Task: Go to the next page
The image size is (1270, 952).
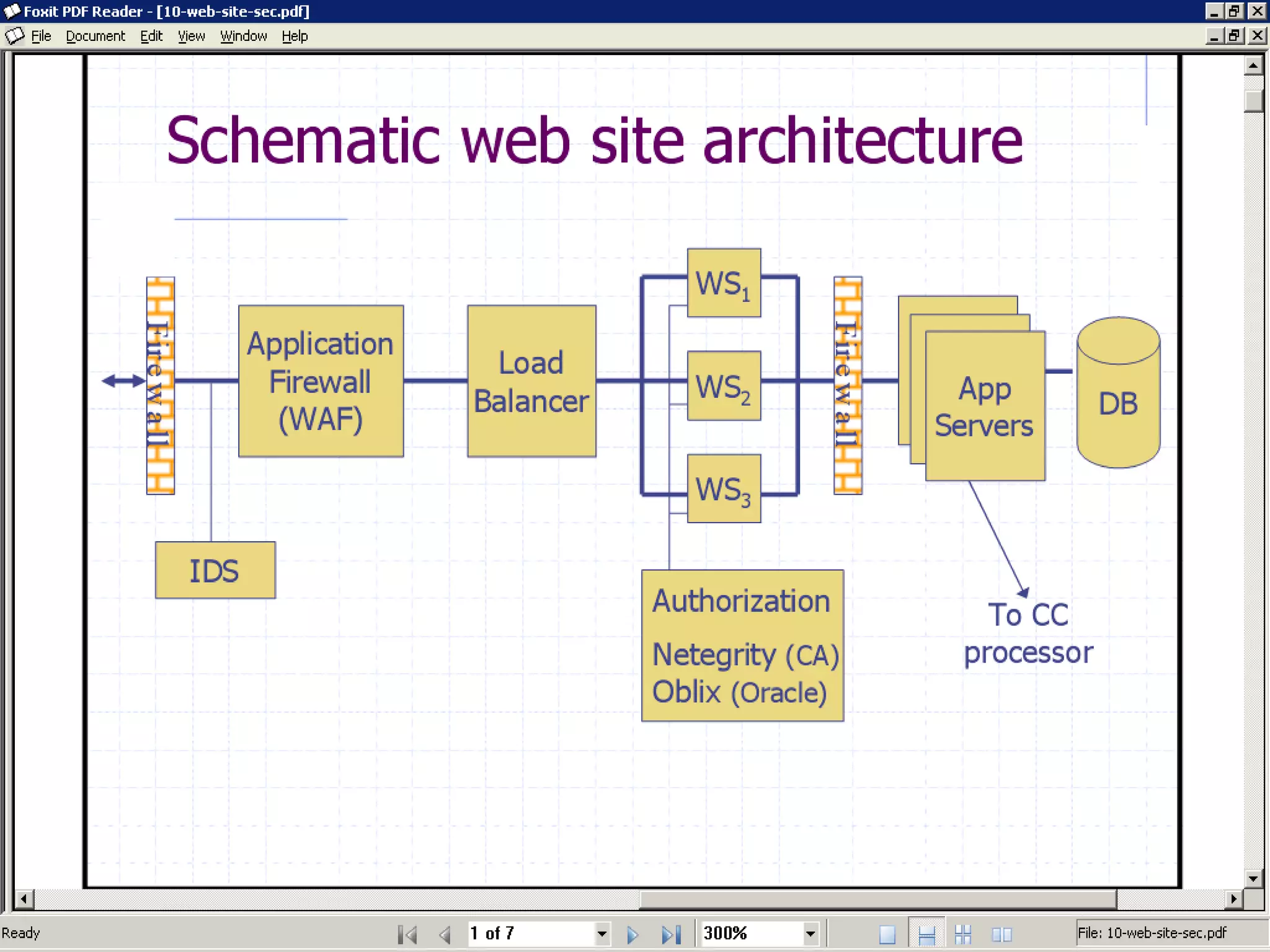Action: (x=632, y=934)
